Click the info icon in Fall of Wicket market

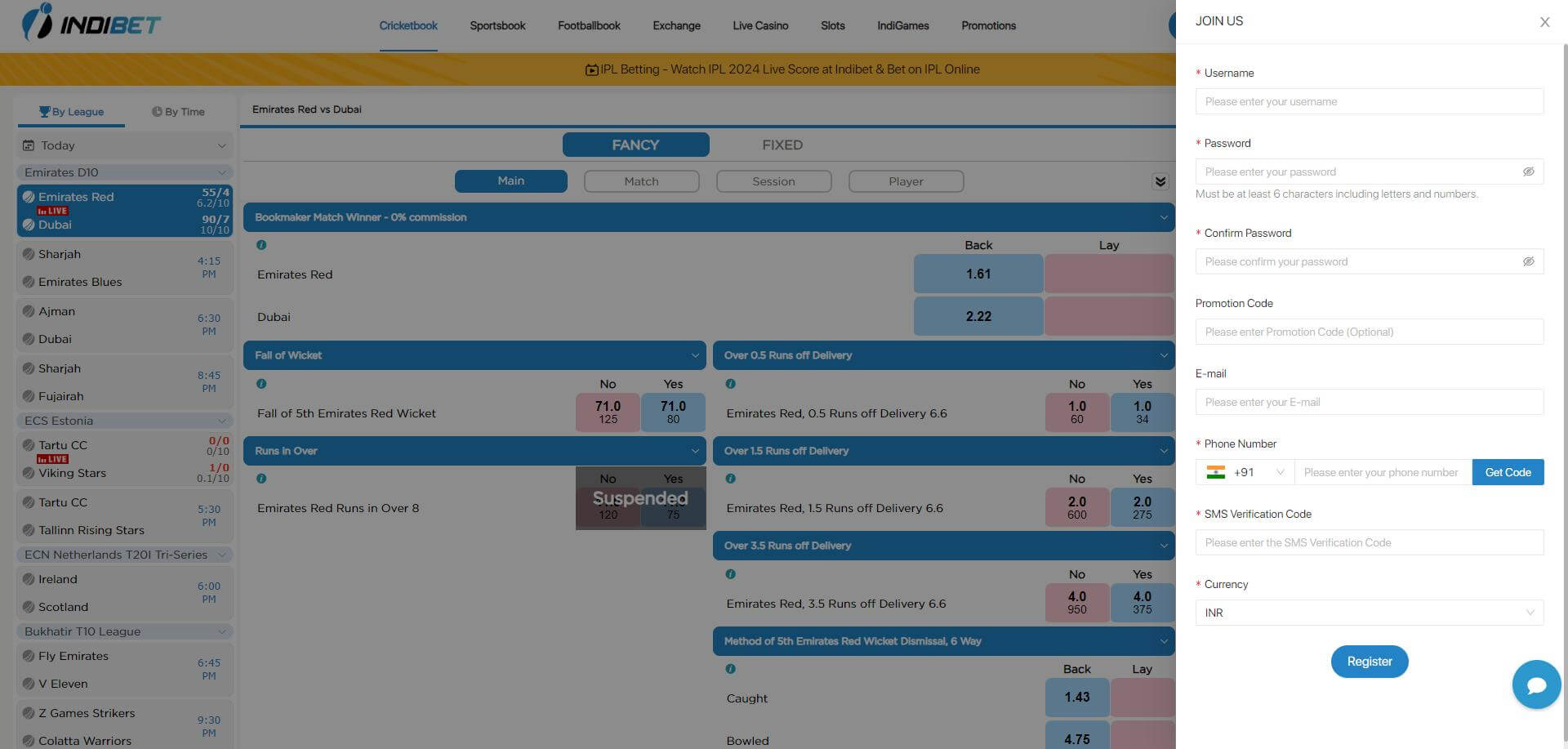point(261,383)
